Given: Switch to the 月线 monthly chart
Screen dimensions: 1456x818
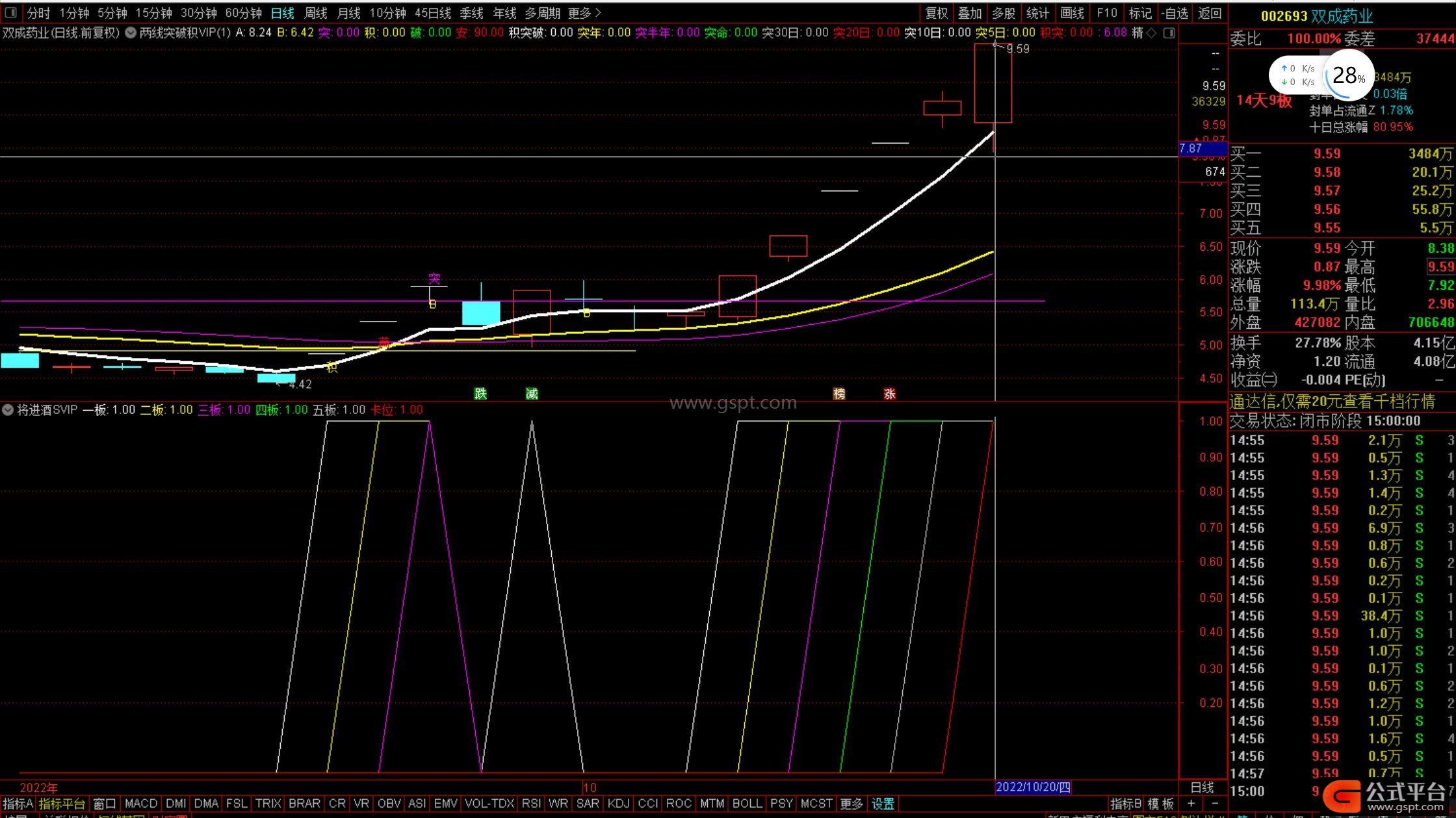Looking at the screenshot, I should click(x=349, y=13).
